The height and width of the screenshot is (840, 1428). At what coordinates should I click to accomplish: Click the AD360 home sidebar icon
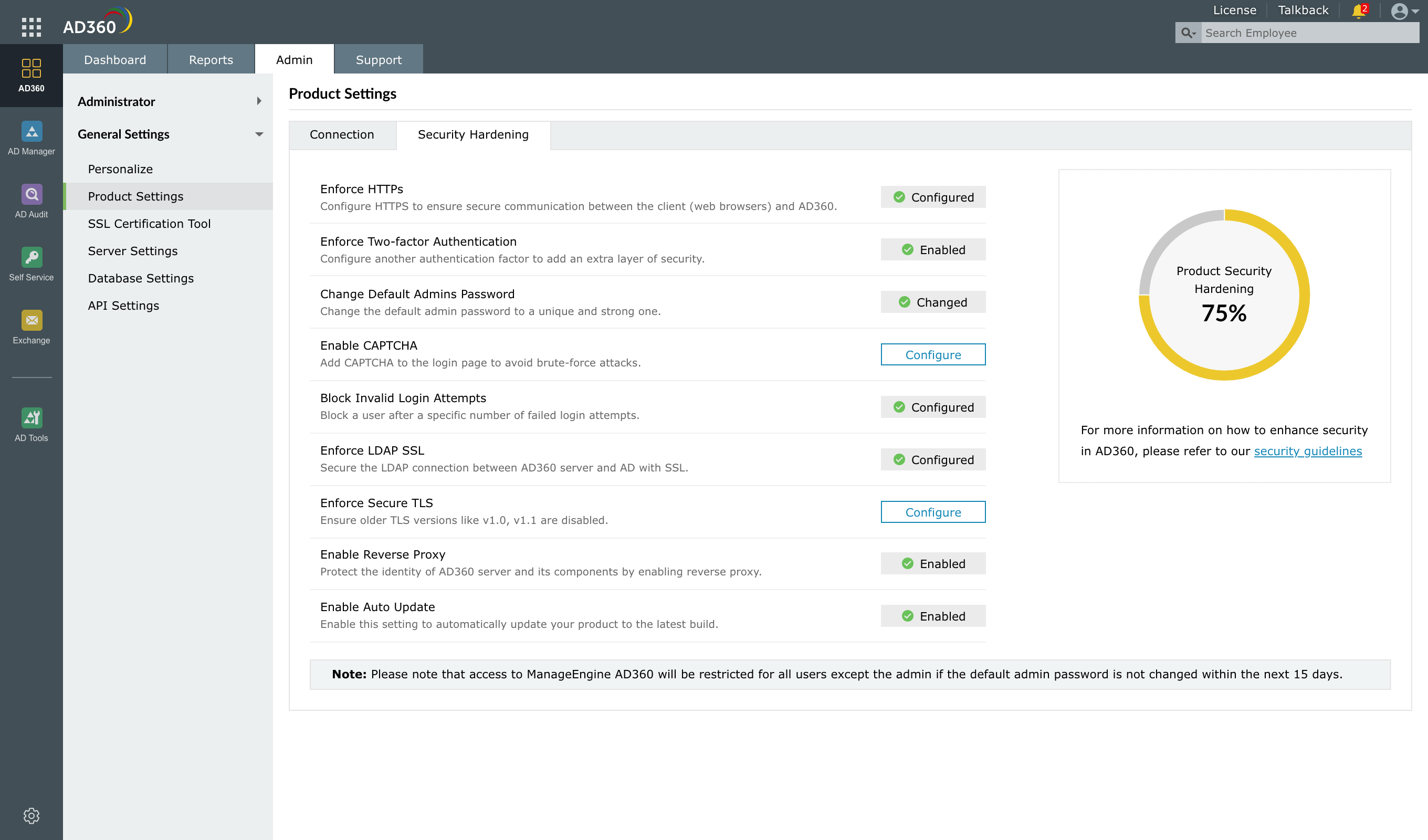(x=31, y=76)
